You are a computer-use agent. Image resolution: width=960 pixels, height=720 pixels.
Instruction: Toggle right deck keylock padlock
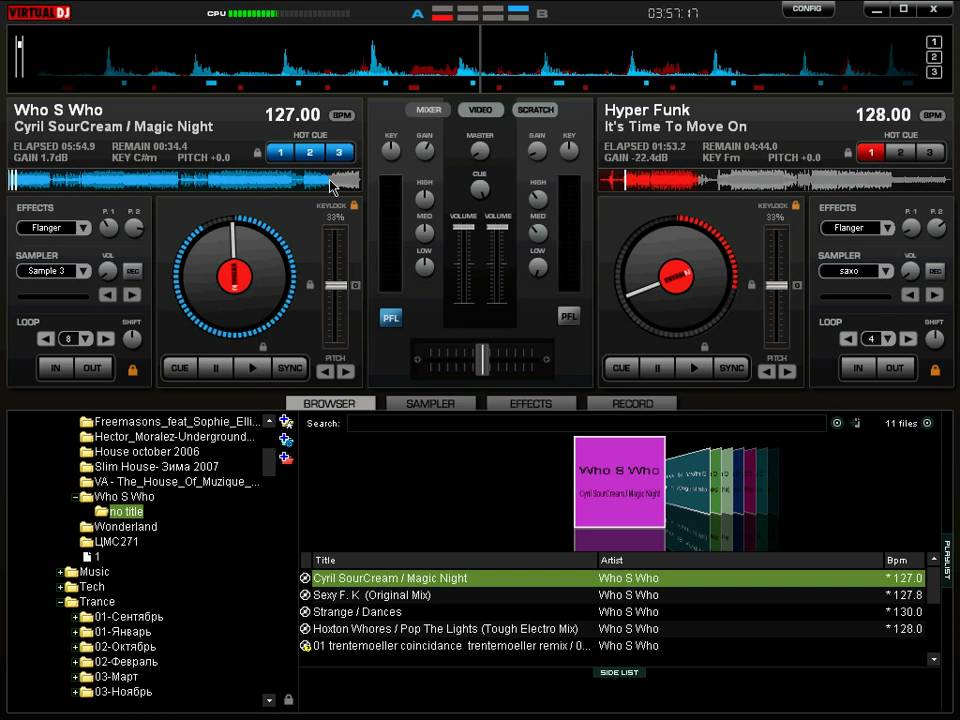coord(796,205)
